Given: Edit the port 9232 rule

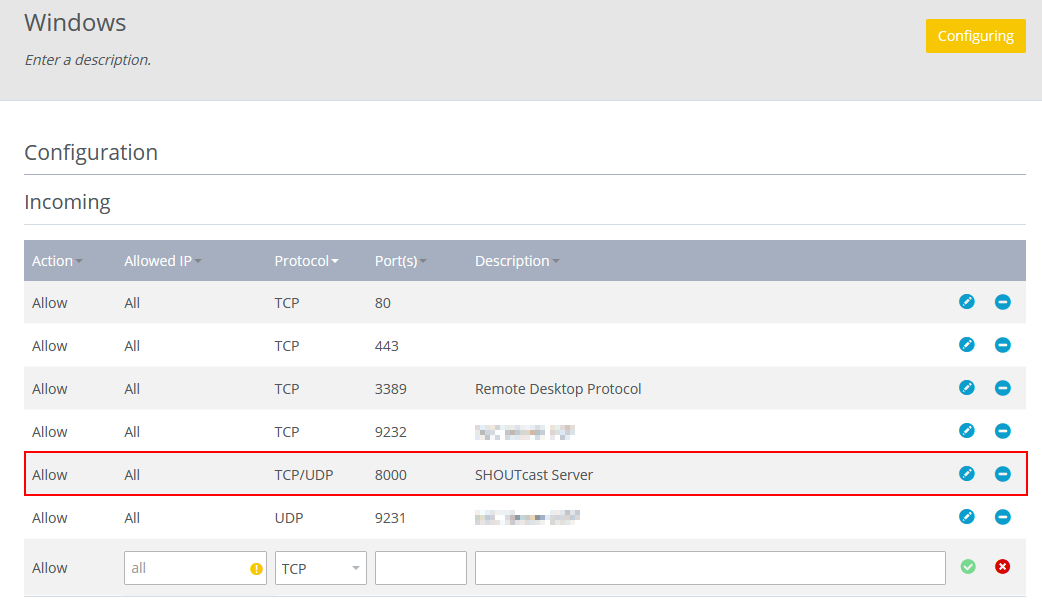Looking at the screenshot, I should [x=967, y=431].
